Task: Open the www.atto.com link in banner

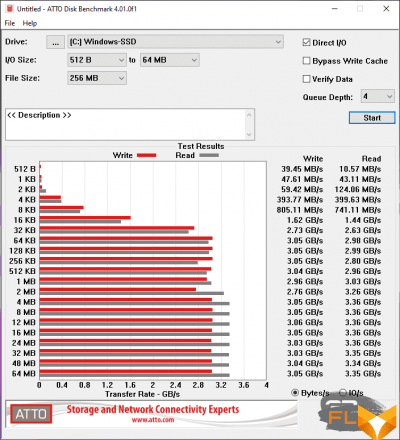Action: click(x=153, y=420)
